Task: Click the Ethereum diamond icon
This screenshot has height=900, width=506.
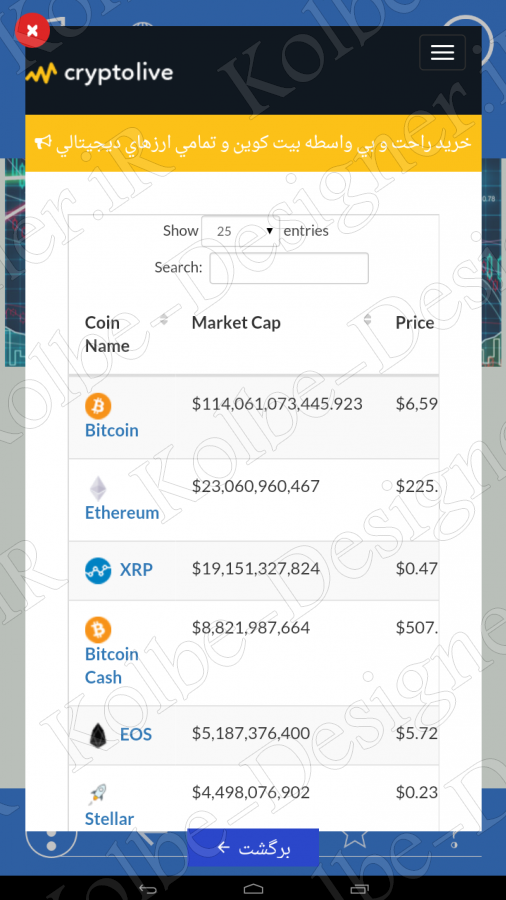Action: (98, 489)
